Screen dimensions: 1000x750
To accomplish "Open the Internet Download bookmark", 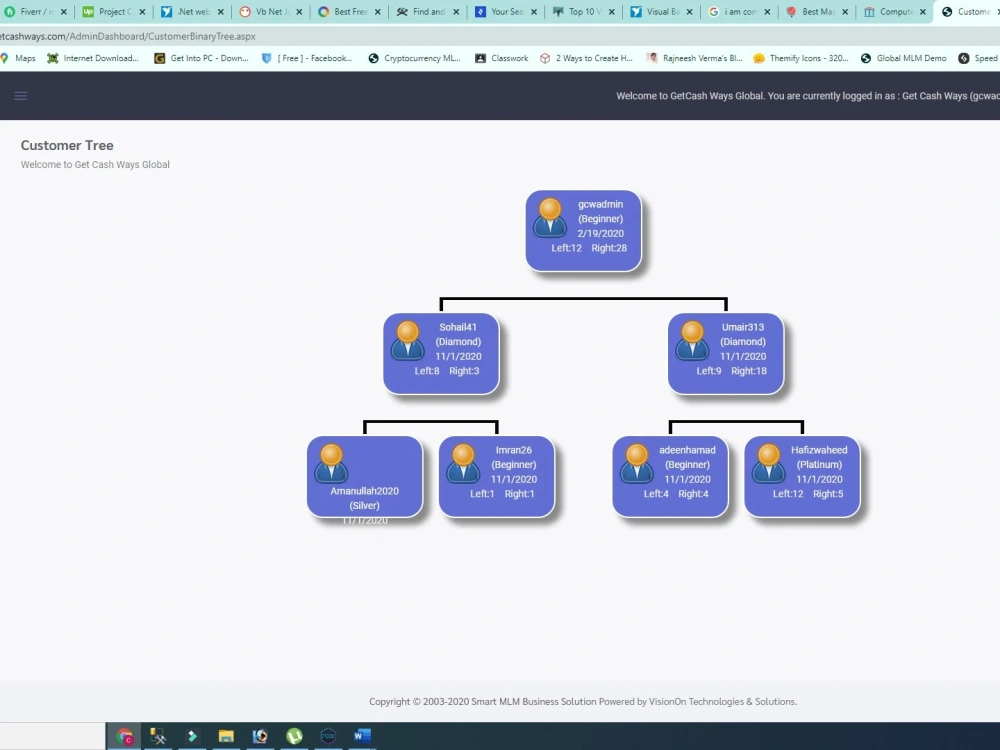I will (92, 58).
